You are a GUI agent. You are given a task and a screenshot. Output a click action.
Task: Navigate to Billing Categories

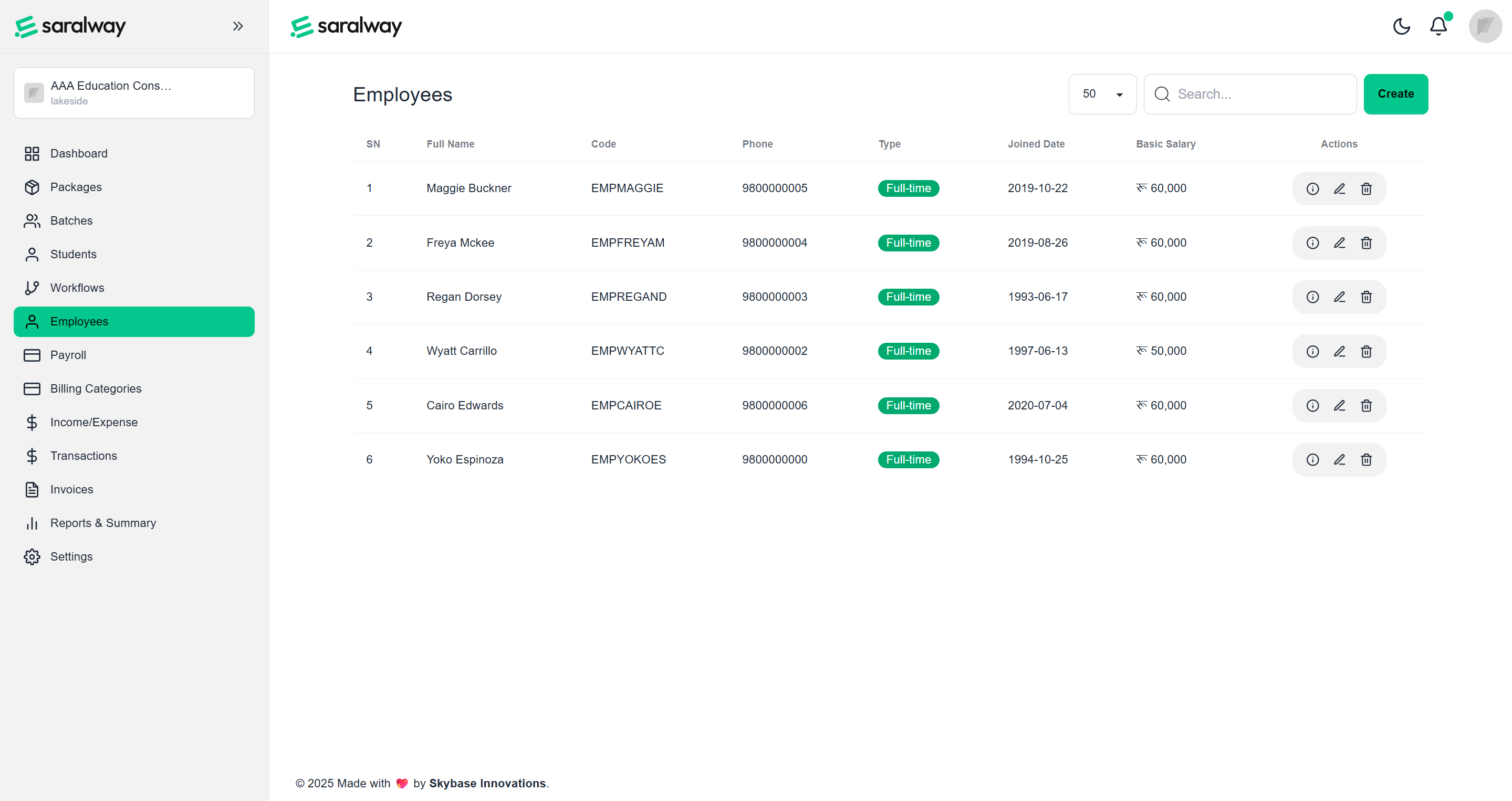point(96,388)
